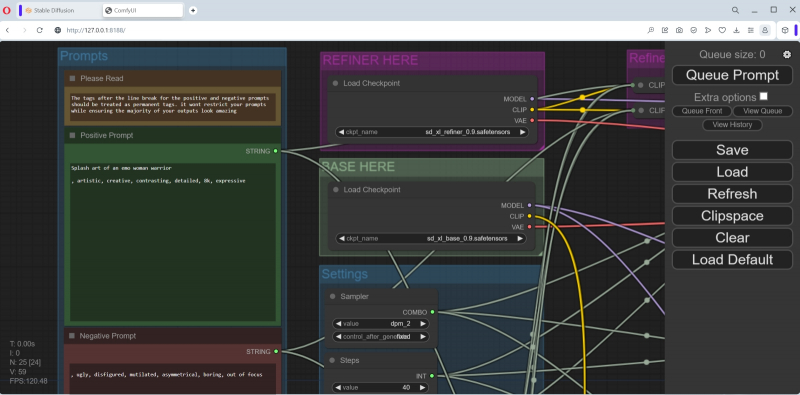Open control_after_generate fixed dropdown
The image size is (800, 395).
point(381,337)
